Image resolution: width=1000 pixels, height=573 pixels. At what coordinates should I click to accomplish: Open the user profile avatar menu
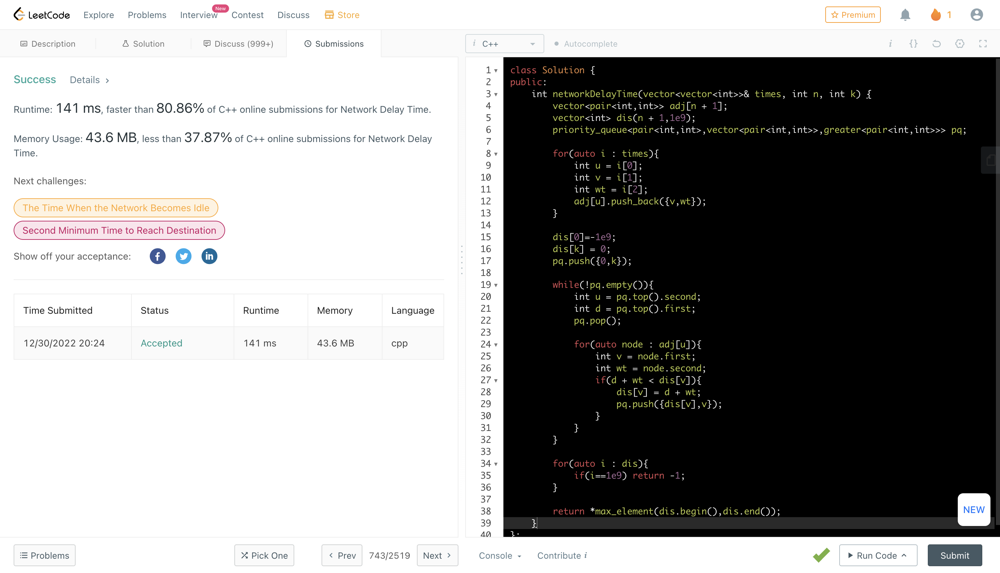tap(977, 15)
